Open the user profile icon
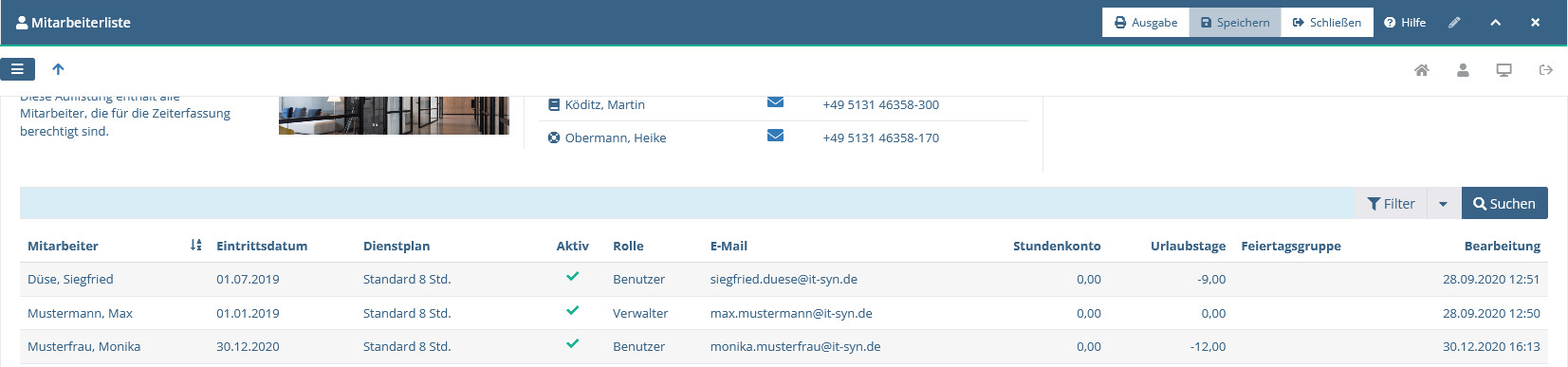 (1463, 70)
